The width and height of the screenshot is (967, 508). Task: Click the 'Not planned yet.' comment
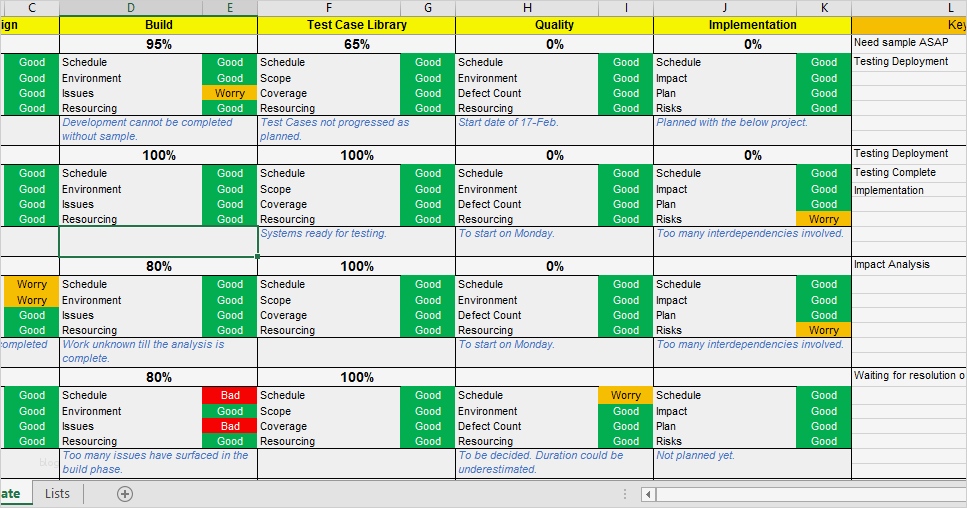click(x=752, y=463)
